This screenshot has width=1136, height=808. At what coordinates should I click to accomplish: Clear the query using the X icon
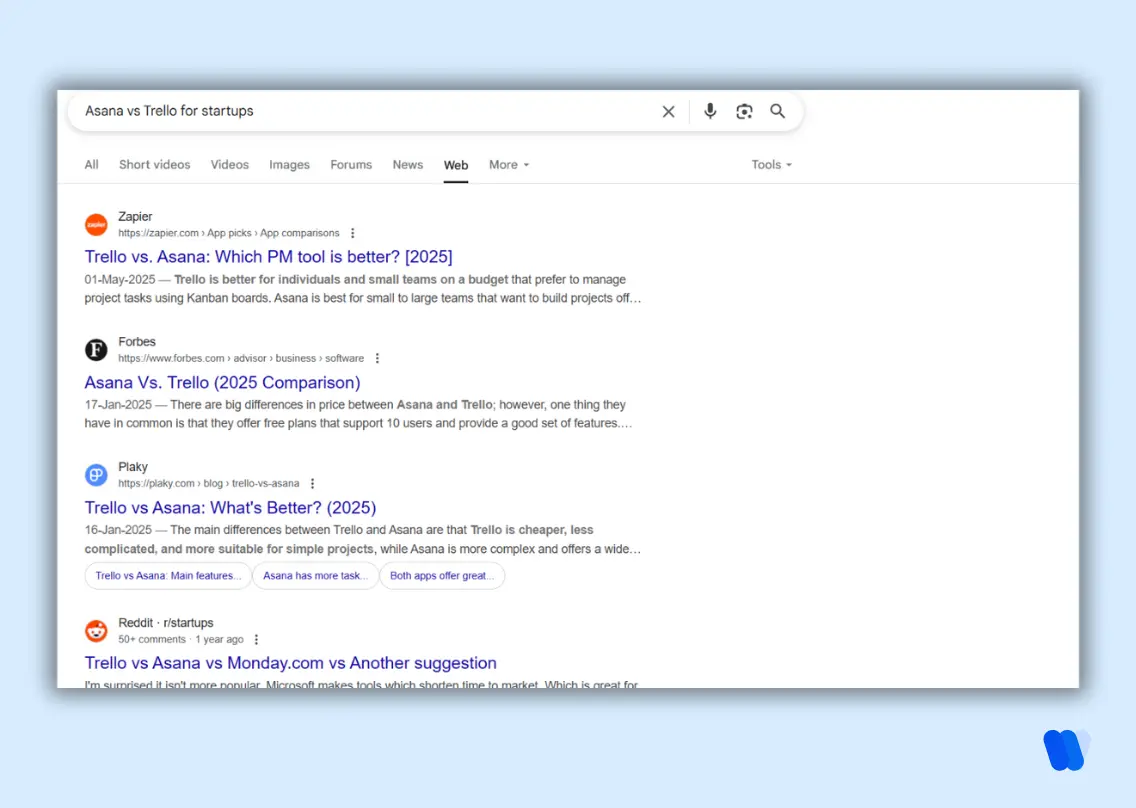coord(668,111)
